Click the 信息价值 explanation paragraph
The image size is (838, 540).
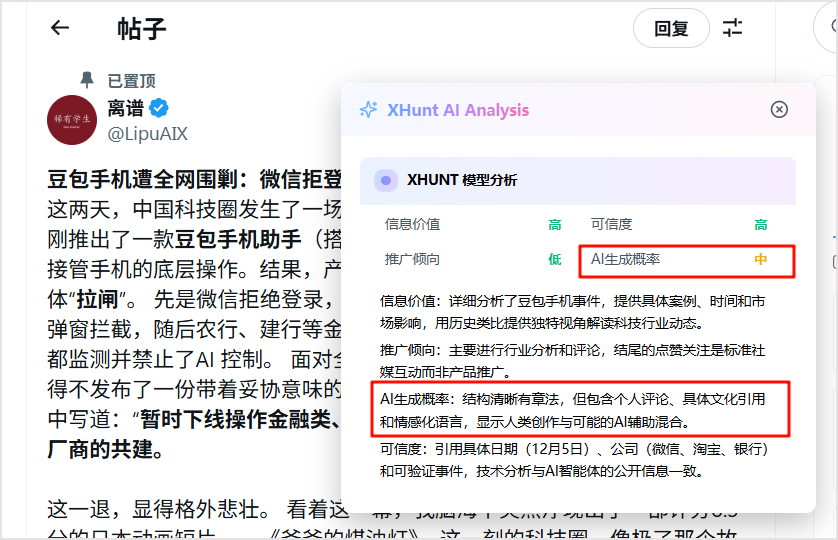click(x=572, y=312)
